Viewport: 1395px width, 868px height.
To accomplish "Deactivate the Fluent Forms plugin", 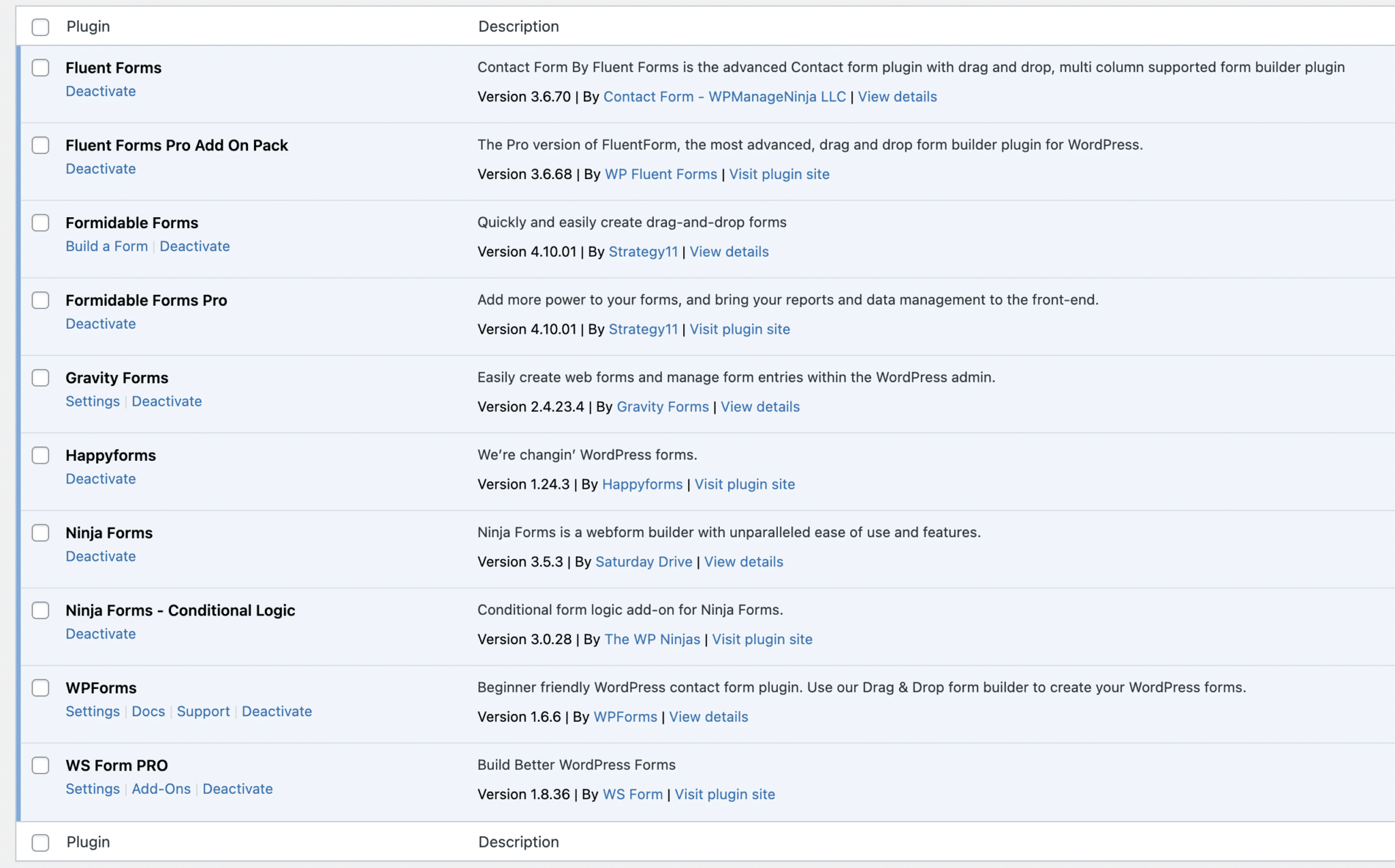I will click(x=100, y=91).
